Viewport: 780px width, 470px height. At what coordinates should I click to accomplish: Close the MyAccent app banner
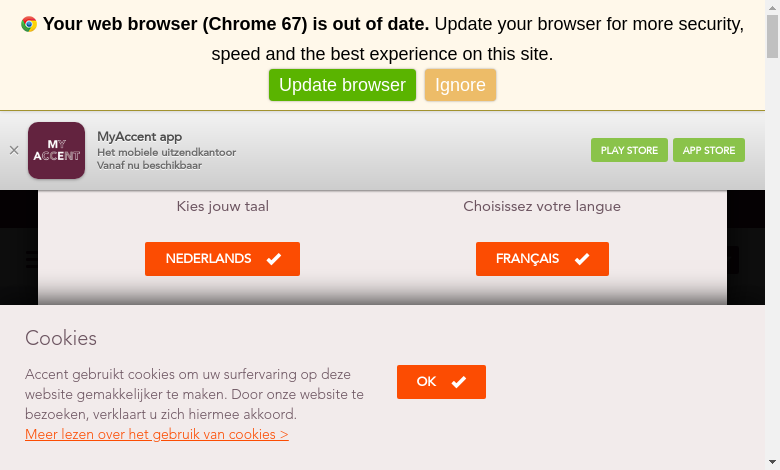[x=14, y=150]
